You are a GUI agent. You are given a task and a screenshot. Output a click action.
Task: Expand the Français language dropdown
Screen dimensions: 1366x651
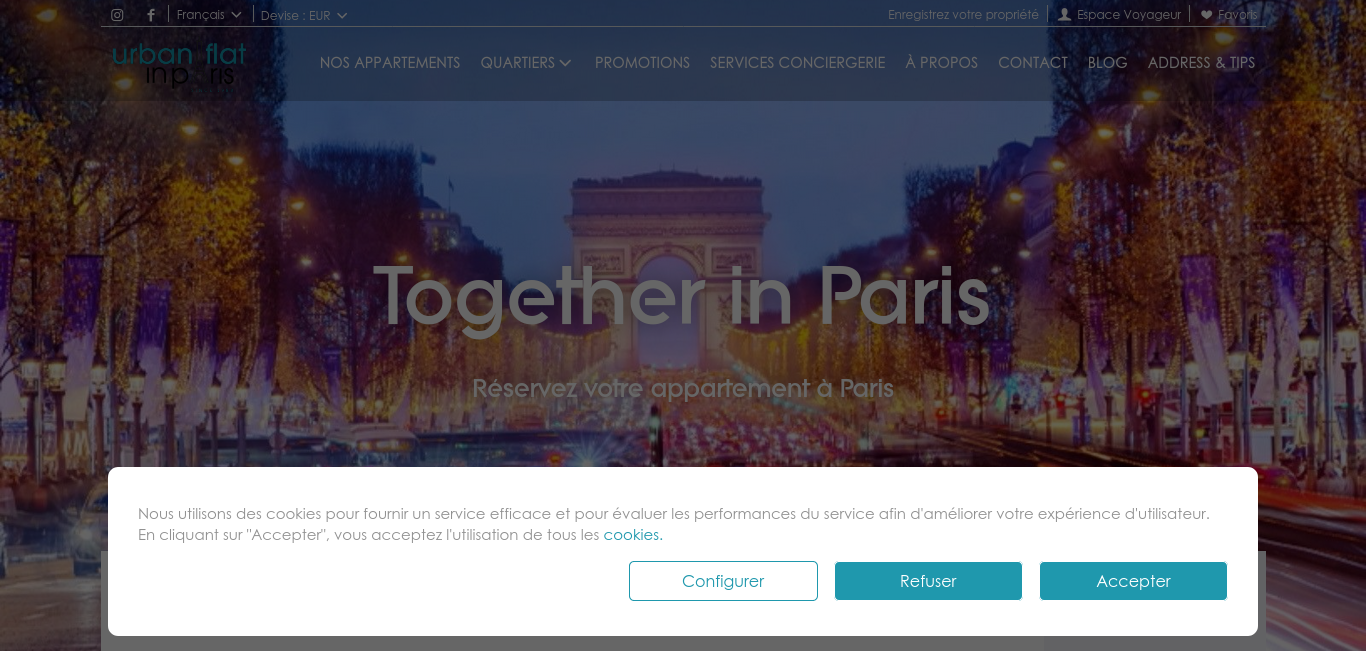coord(209,15)
